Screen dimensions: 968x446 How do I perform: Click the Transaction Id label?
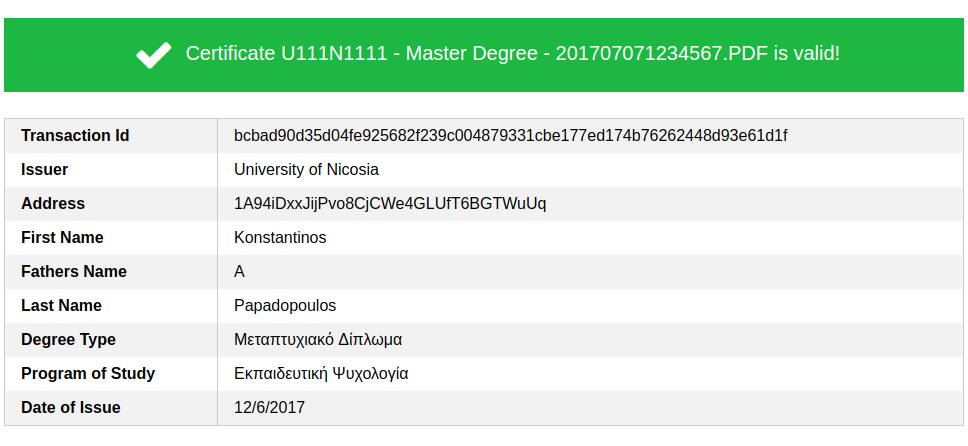75,136
